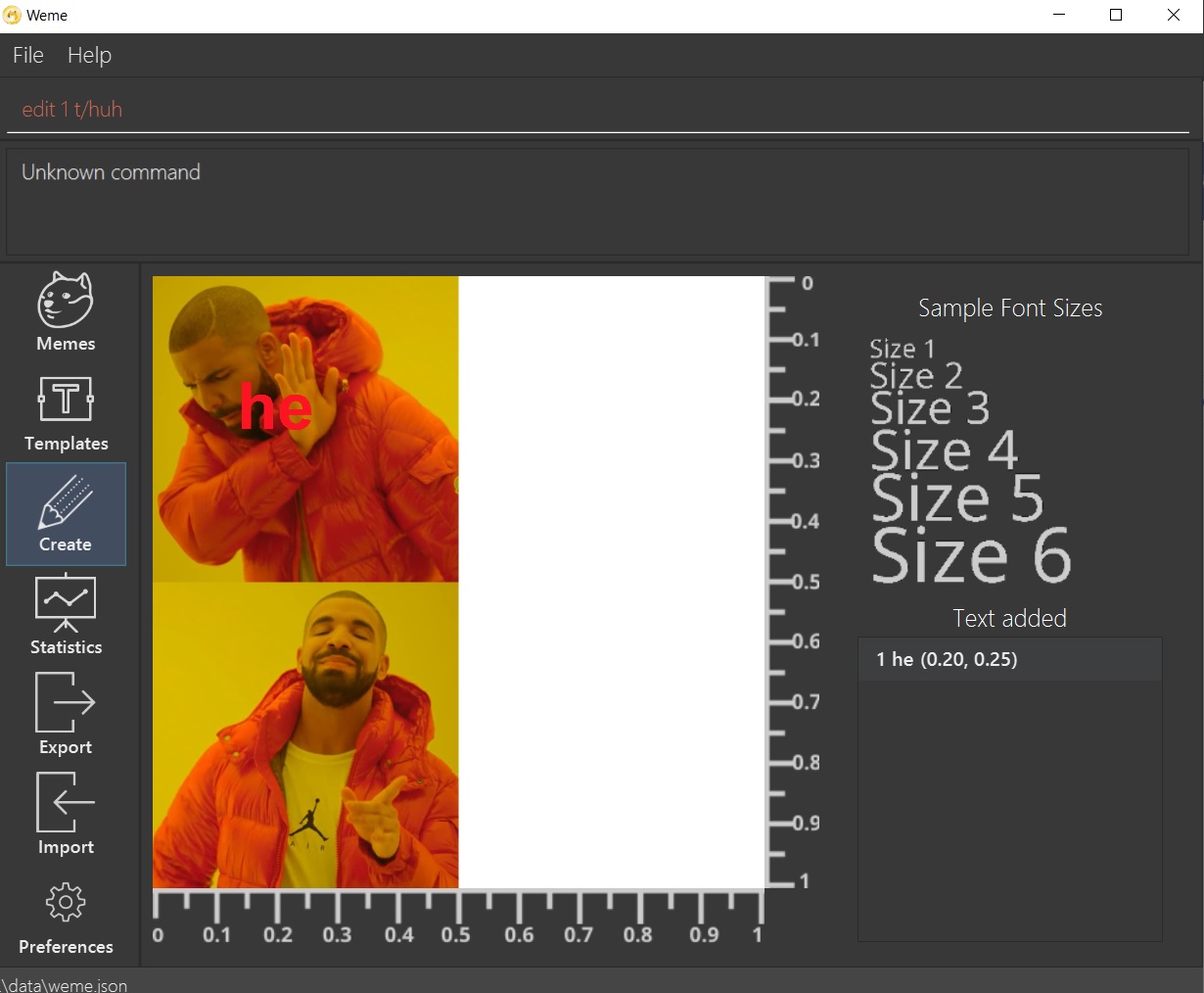1204x993 pixels.
Task: Click the command input field
Action: coord(598,110)
